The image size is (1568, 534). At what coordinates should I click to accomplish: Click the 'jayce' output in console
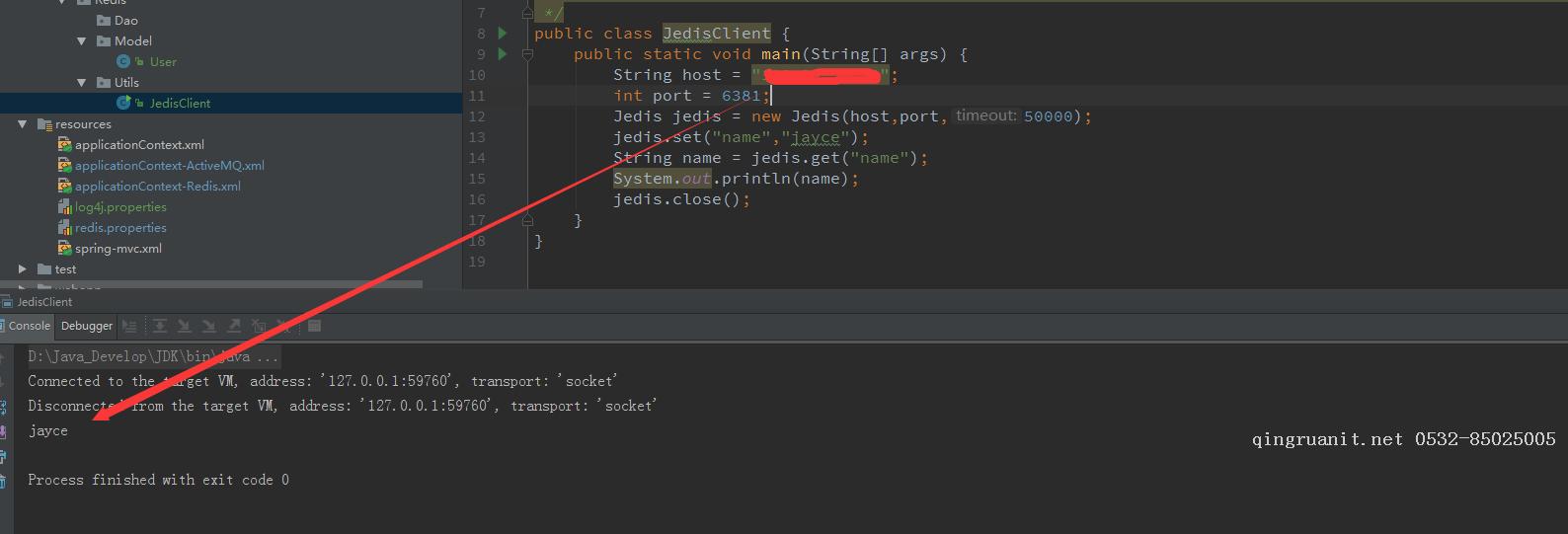pyautogui.click(x=47, y=431)
